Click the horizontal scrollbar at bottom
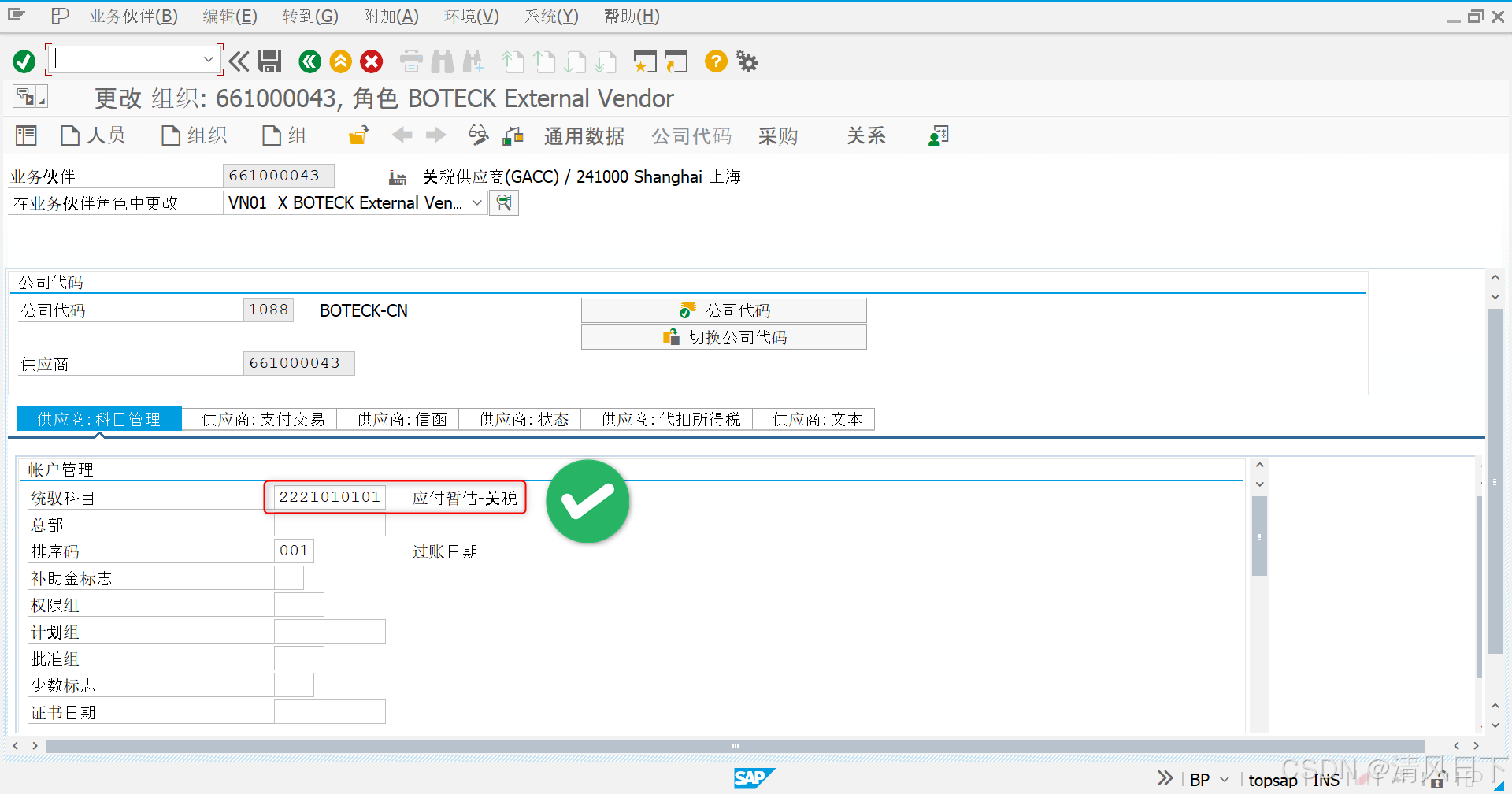1512x794 pixels. 735,745
